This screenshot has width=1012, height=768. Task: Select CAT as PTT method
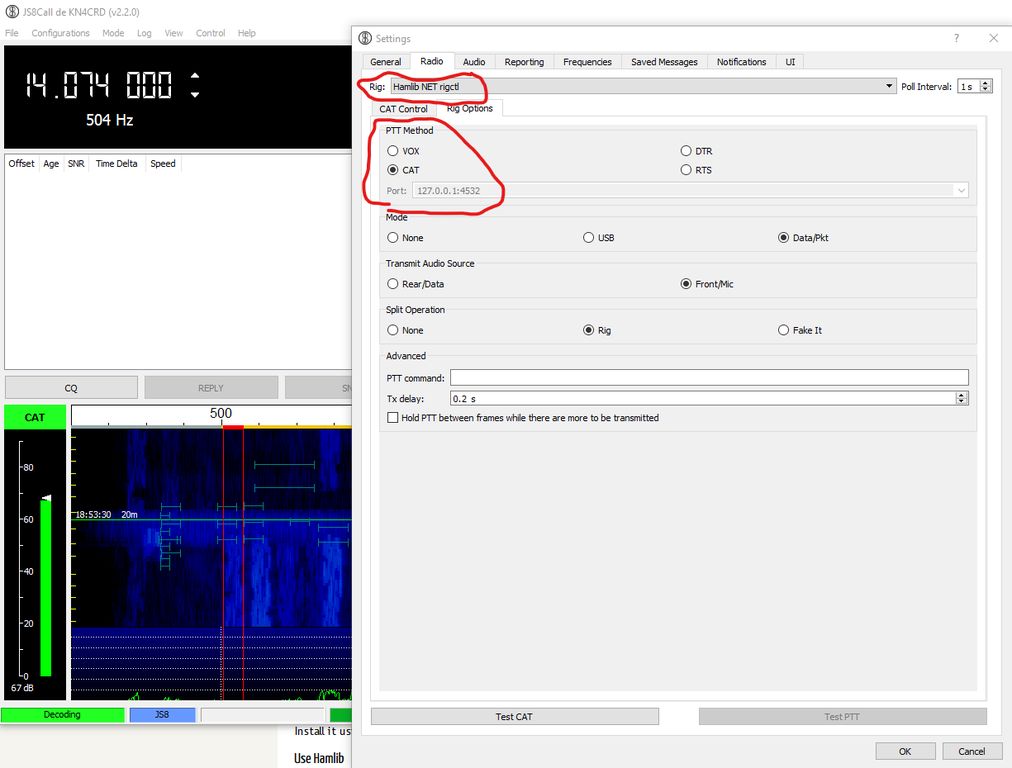click(392, 170)
